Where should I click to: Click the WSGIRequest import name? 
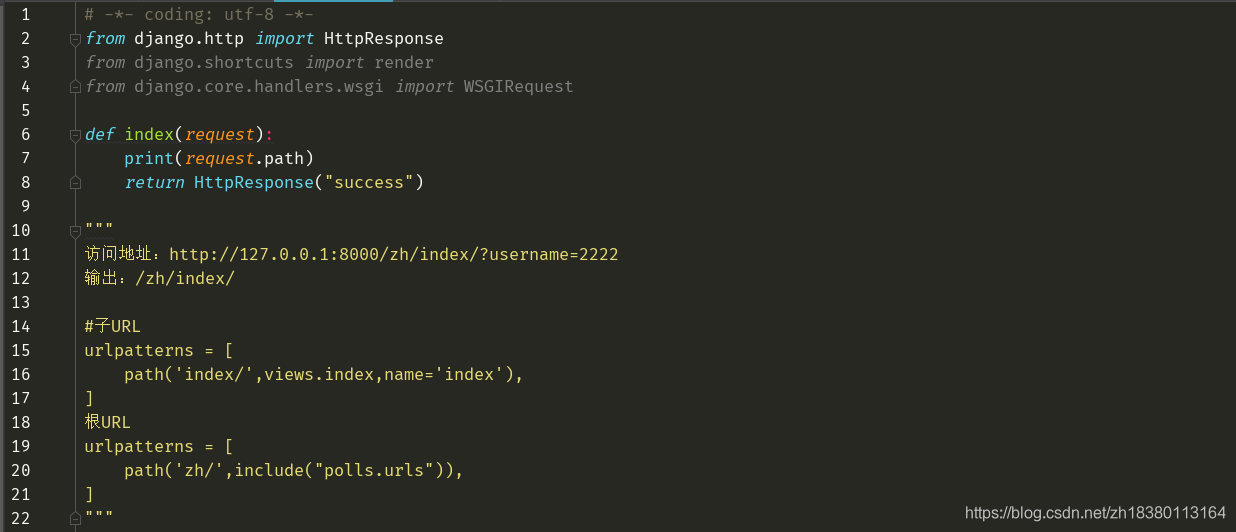519,86
